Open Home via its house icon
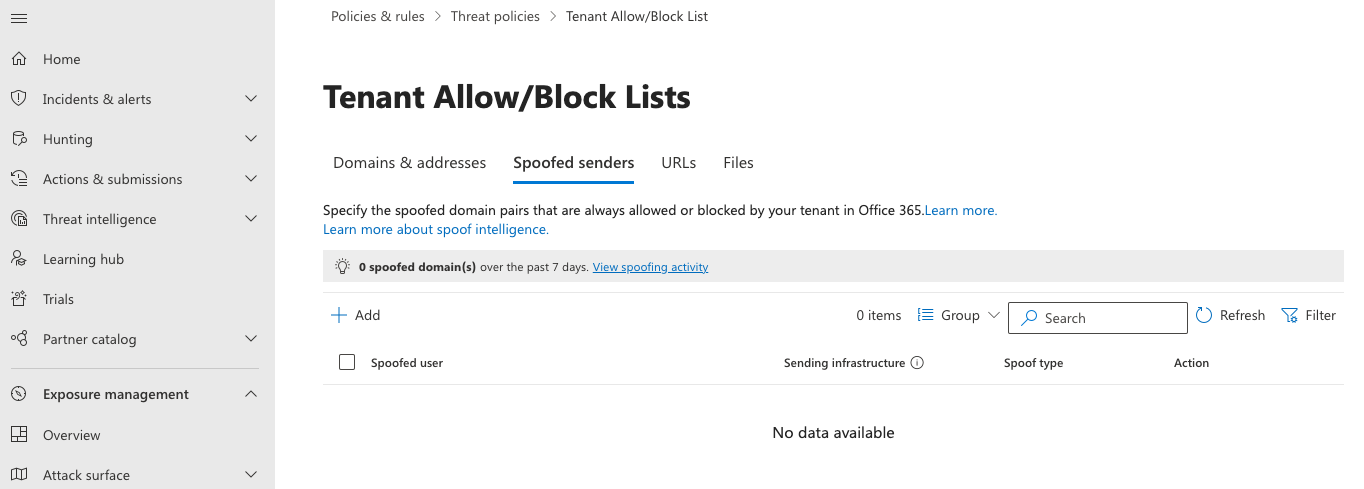 pos(18,59)
